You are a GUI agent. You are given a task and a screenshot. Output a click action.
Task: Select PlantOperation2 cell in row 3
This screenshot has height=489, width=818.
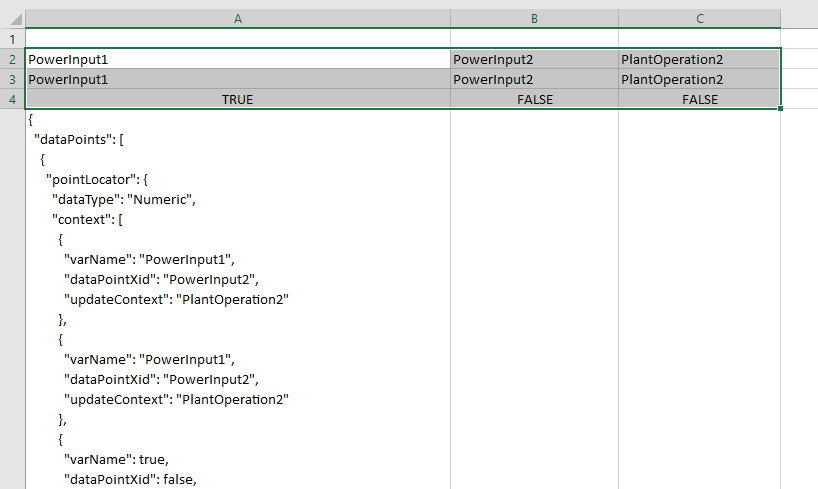click(x=699, y=79)
